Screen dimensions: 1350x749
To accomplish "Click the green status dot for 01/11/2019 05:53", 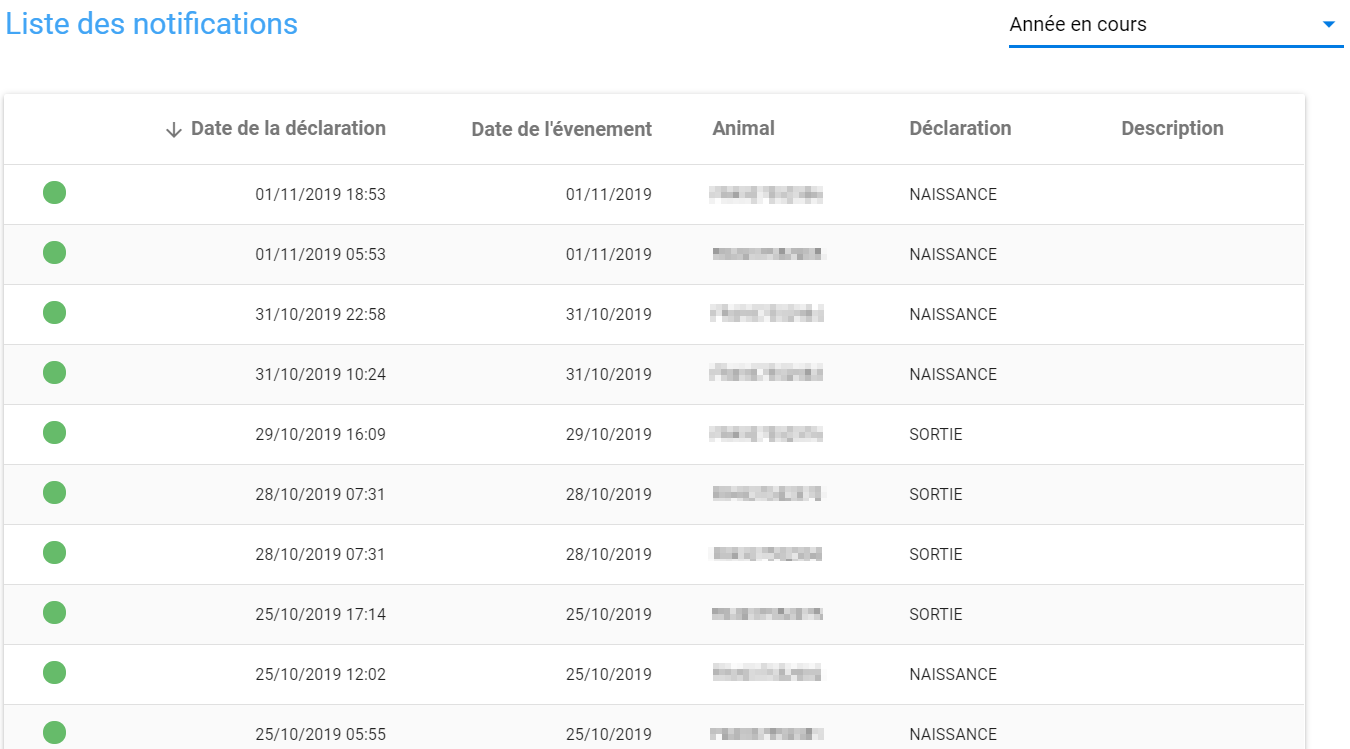I will click(55, 253).
